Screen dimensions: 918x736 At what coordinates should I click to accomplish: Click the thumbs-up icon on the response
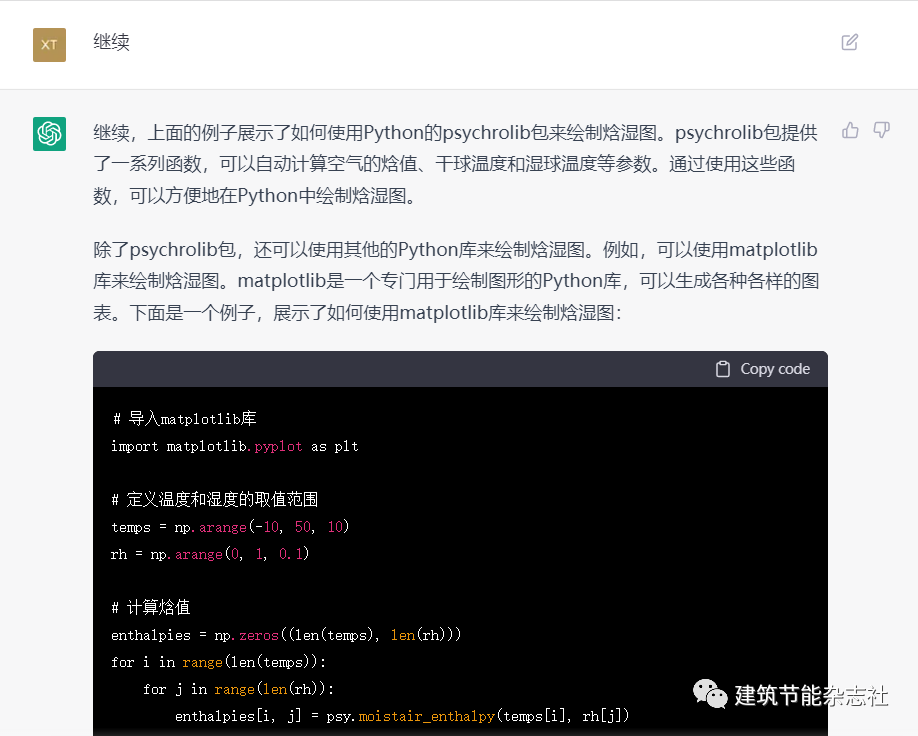pyautogui.click(x=849, y=130)
